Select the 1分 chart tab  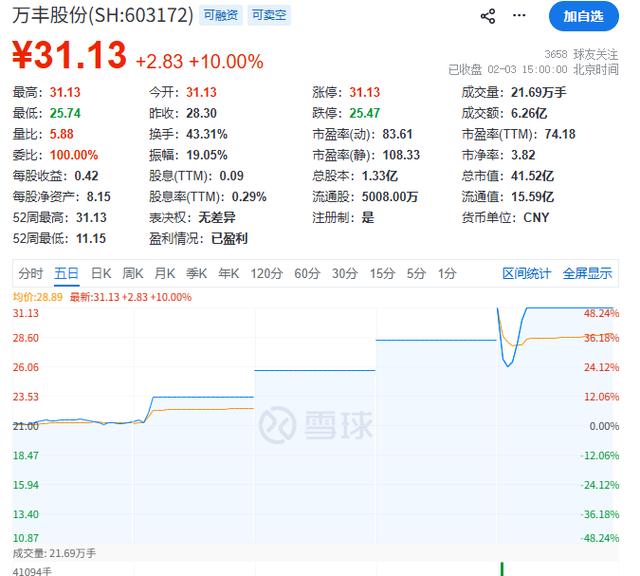[x=447, y=273]
